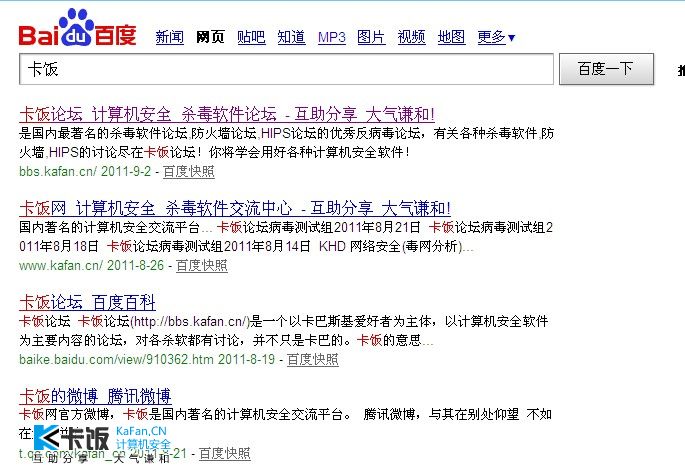Focus the search box containing 卡饭

[286, 69]
